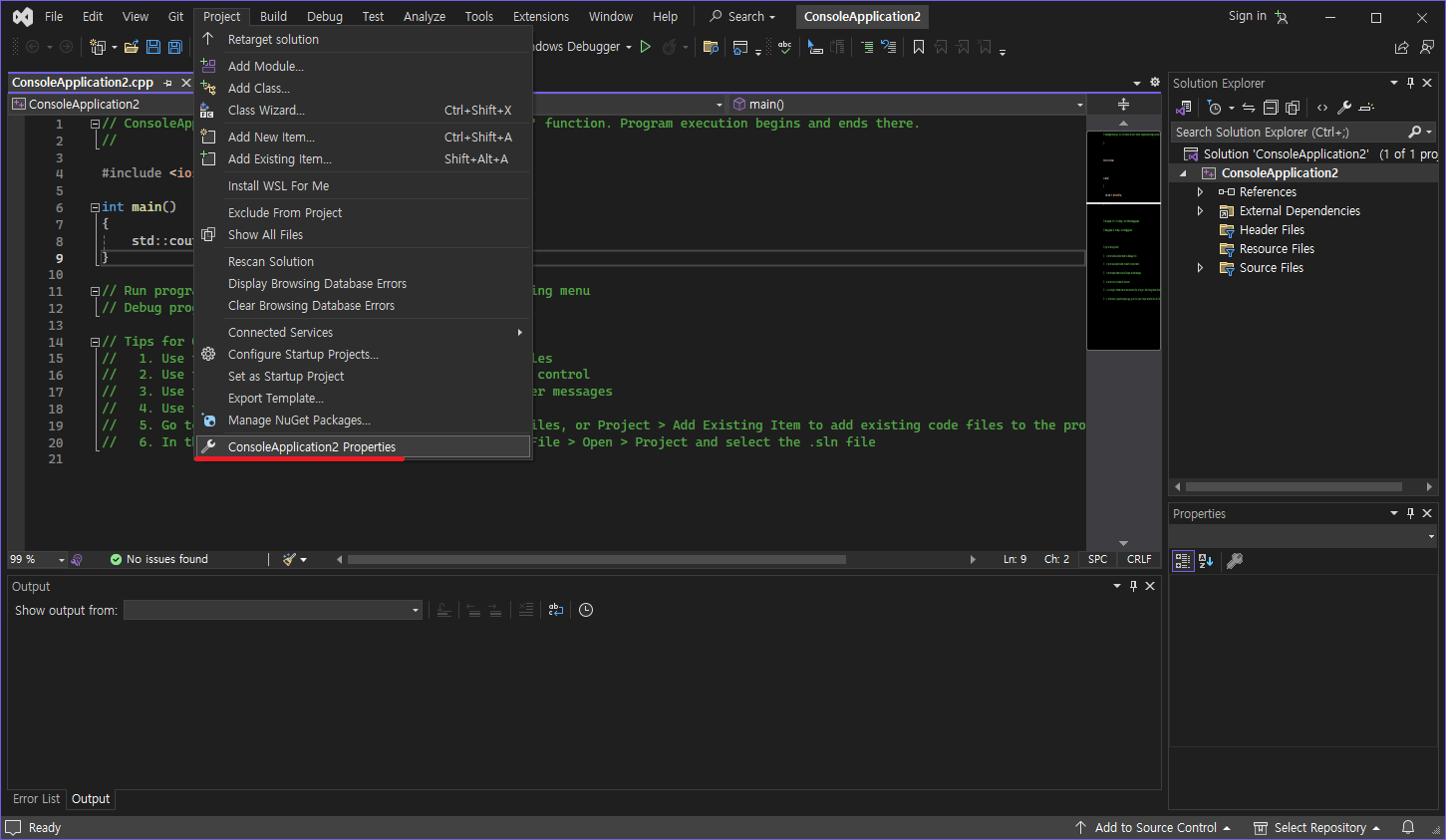Click the toolbar bookmark toggle icon
This screenshot has width=1446, height=840.
pyautogui.click(x=919, y=47)
